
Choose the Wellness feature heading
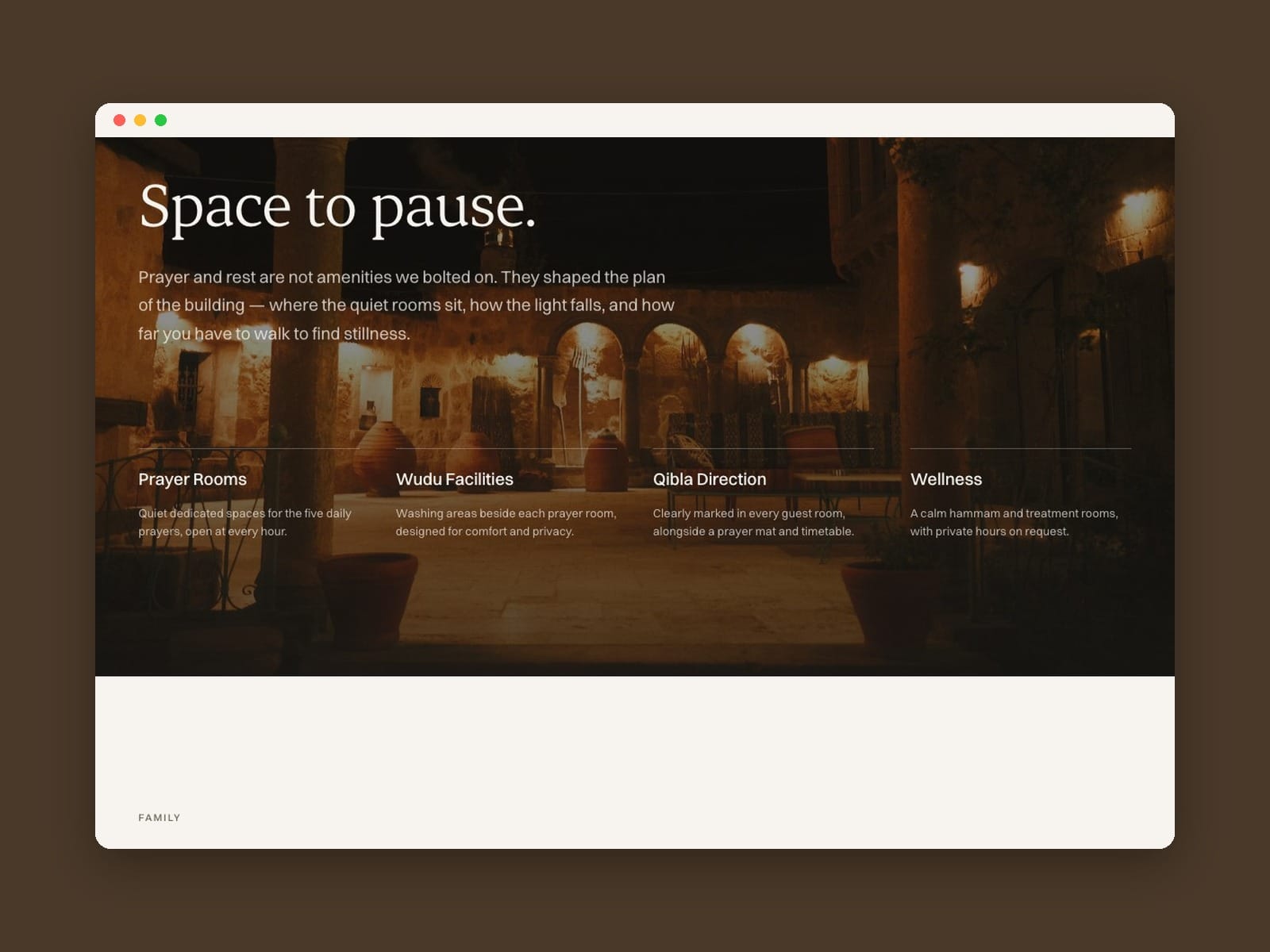point(946,479)
